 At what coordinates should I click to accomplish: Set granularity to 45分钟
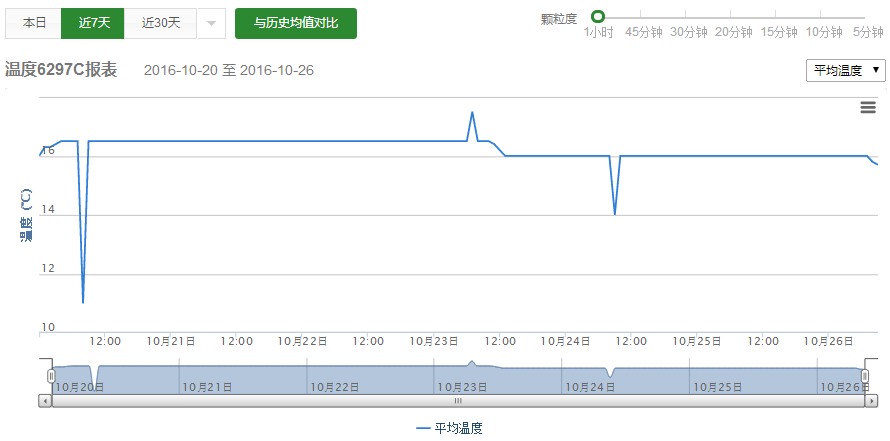(x=644, y=32)
